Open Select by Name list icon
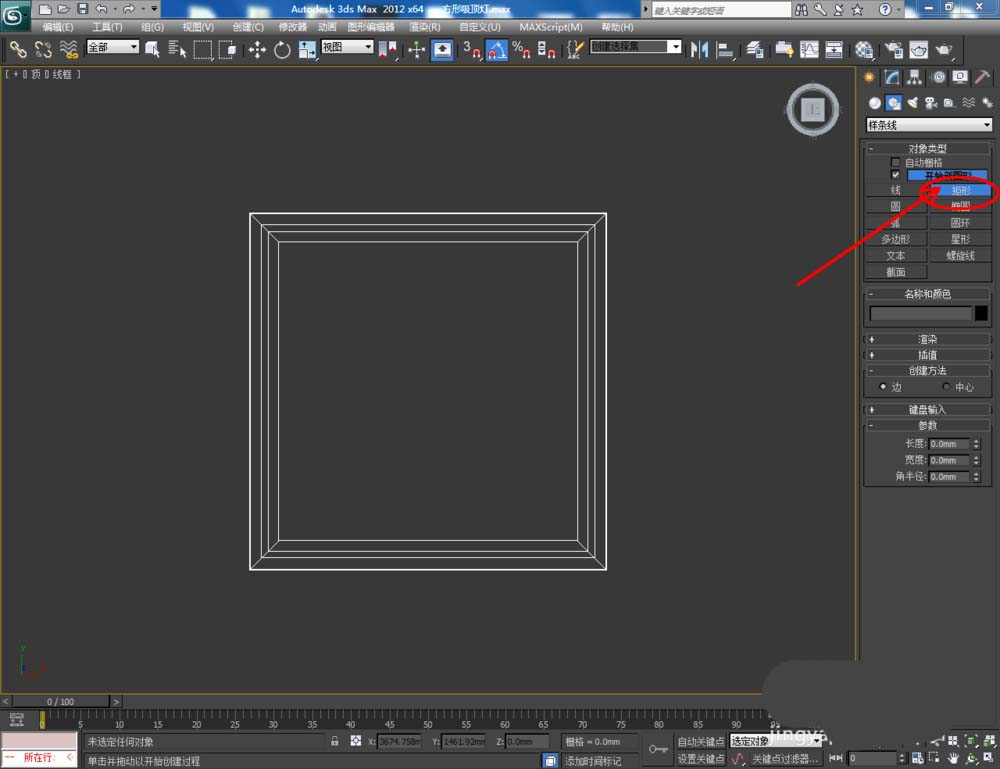 177,49
